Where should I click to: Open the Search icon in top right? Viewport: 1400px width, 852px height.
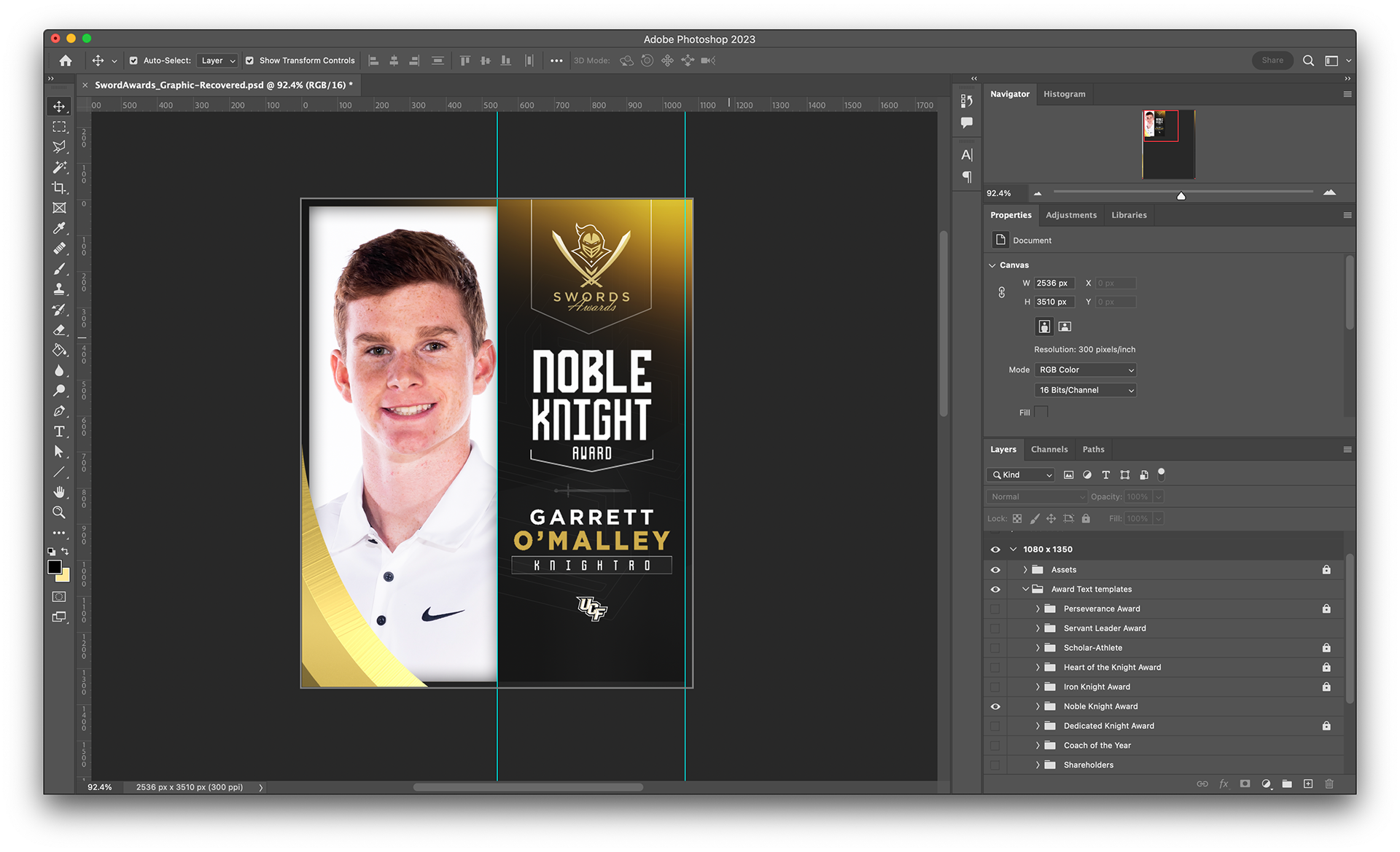tap(1309, 60)
